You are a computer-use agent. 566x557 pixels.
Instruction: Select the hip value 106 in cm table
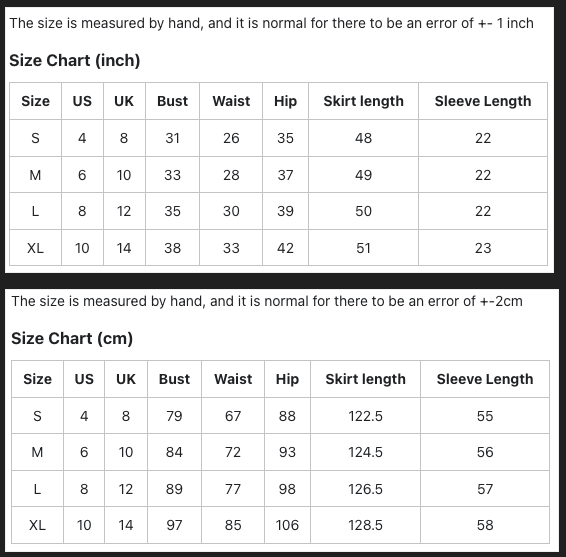(287, 525)
